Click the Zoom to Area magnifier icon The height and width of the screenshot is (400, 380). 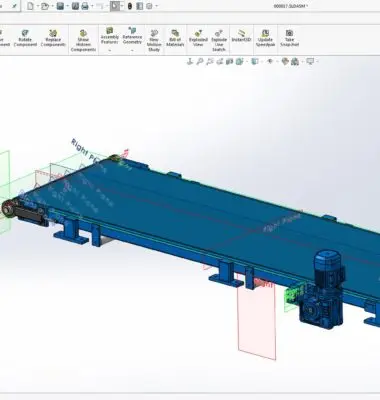tap(200, 61)
